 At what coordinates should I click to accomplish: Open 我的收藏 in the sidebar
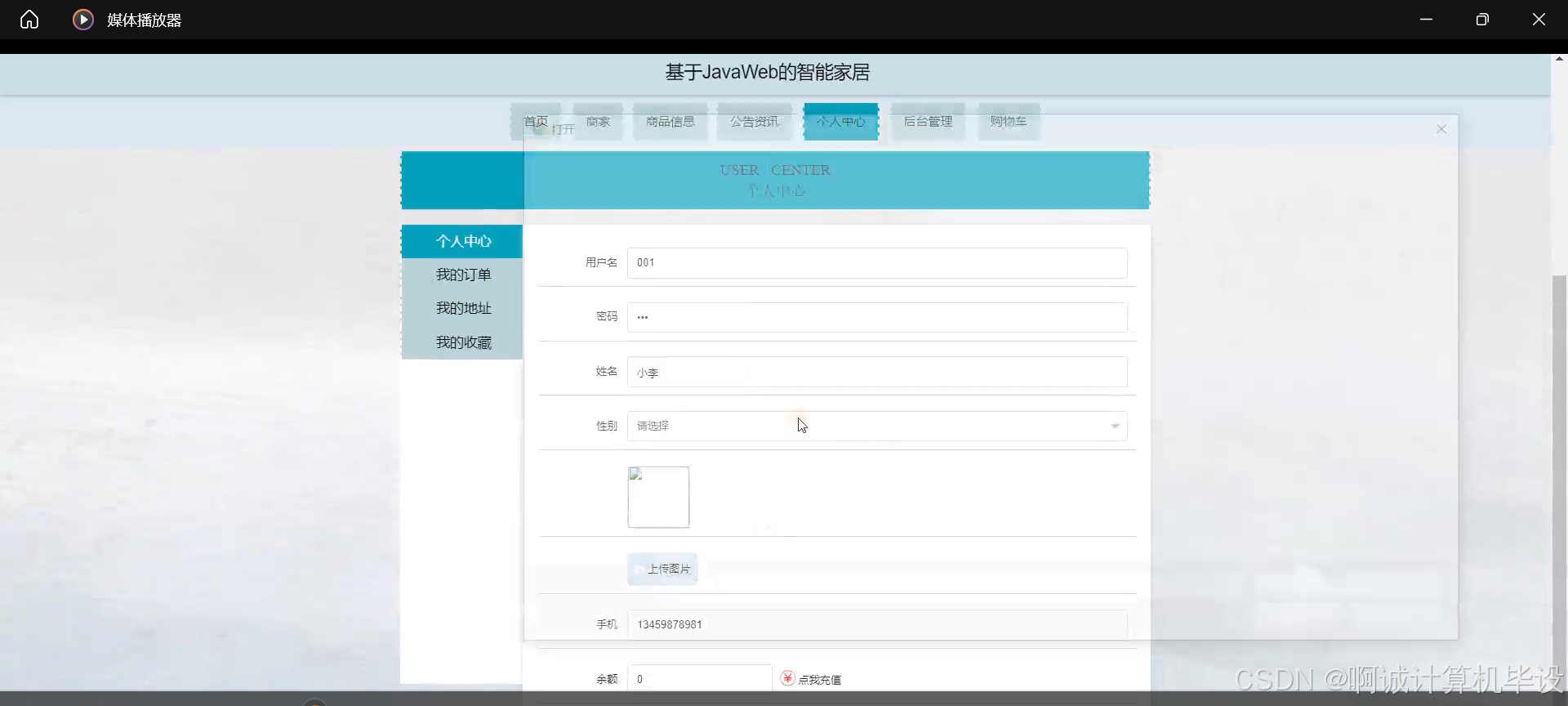click(462, 342)
